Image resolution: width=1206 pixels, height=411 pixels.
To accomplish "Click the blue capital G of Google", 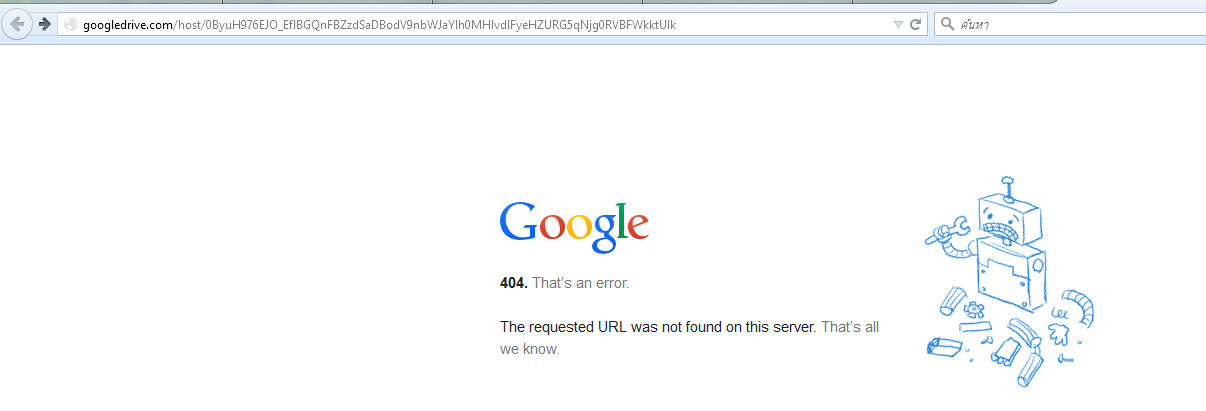I will click(x=518, y=223).
